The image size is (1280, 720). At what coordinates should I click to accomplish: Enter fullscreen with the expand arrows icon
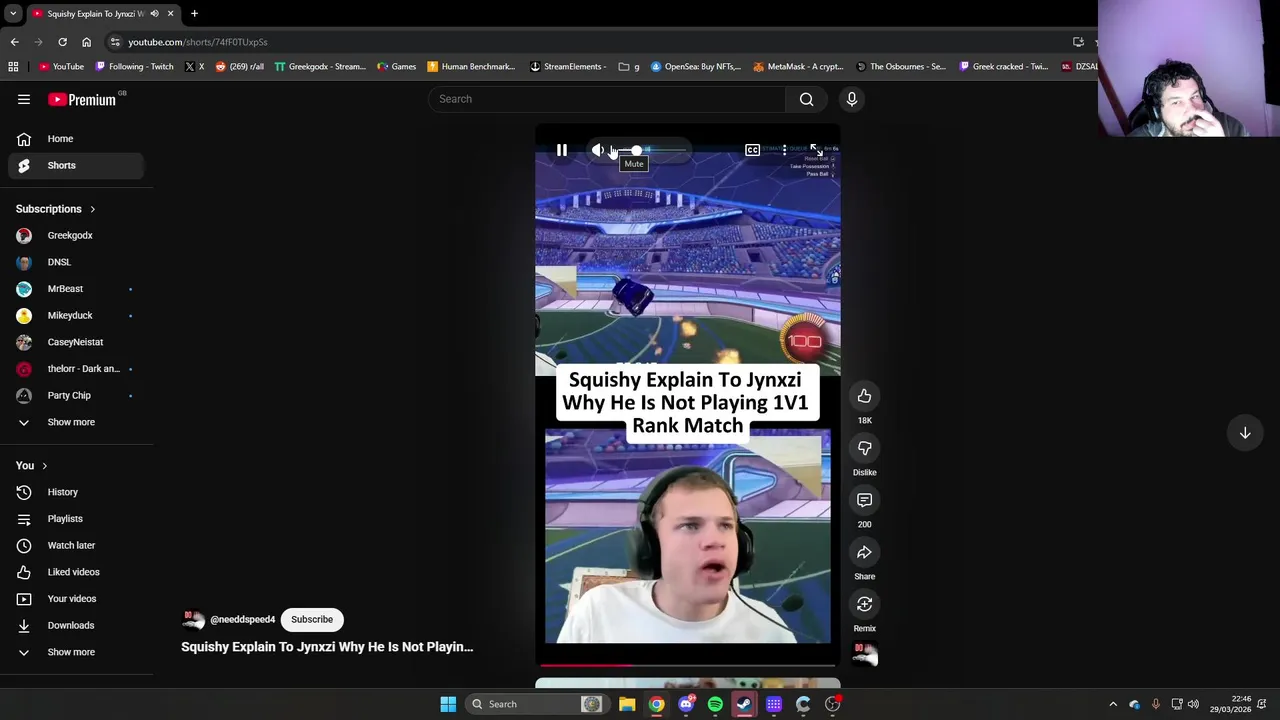tap(816, 150)
